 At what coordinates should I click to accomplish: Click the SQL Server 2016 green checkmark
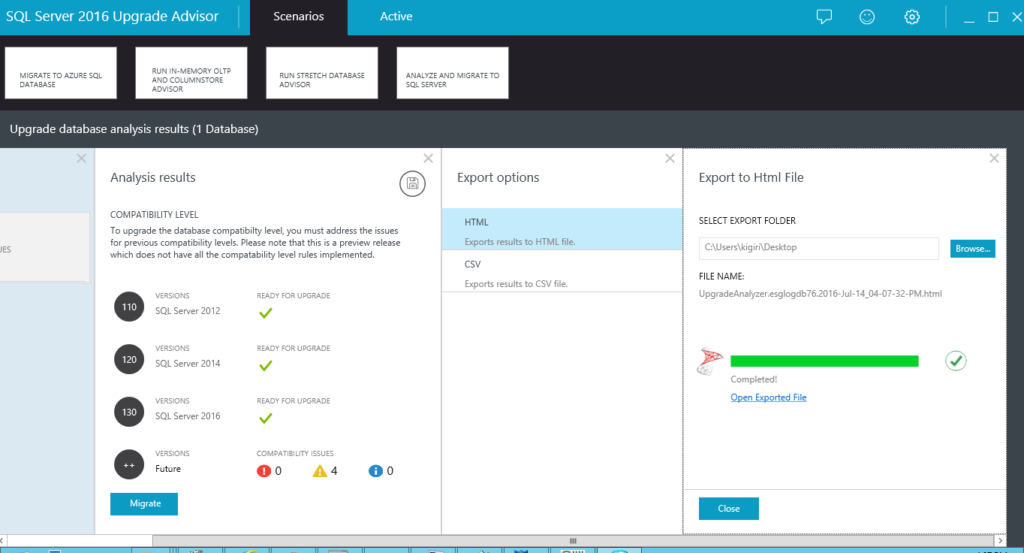(265, 419)
